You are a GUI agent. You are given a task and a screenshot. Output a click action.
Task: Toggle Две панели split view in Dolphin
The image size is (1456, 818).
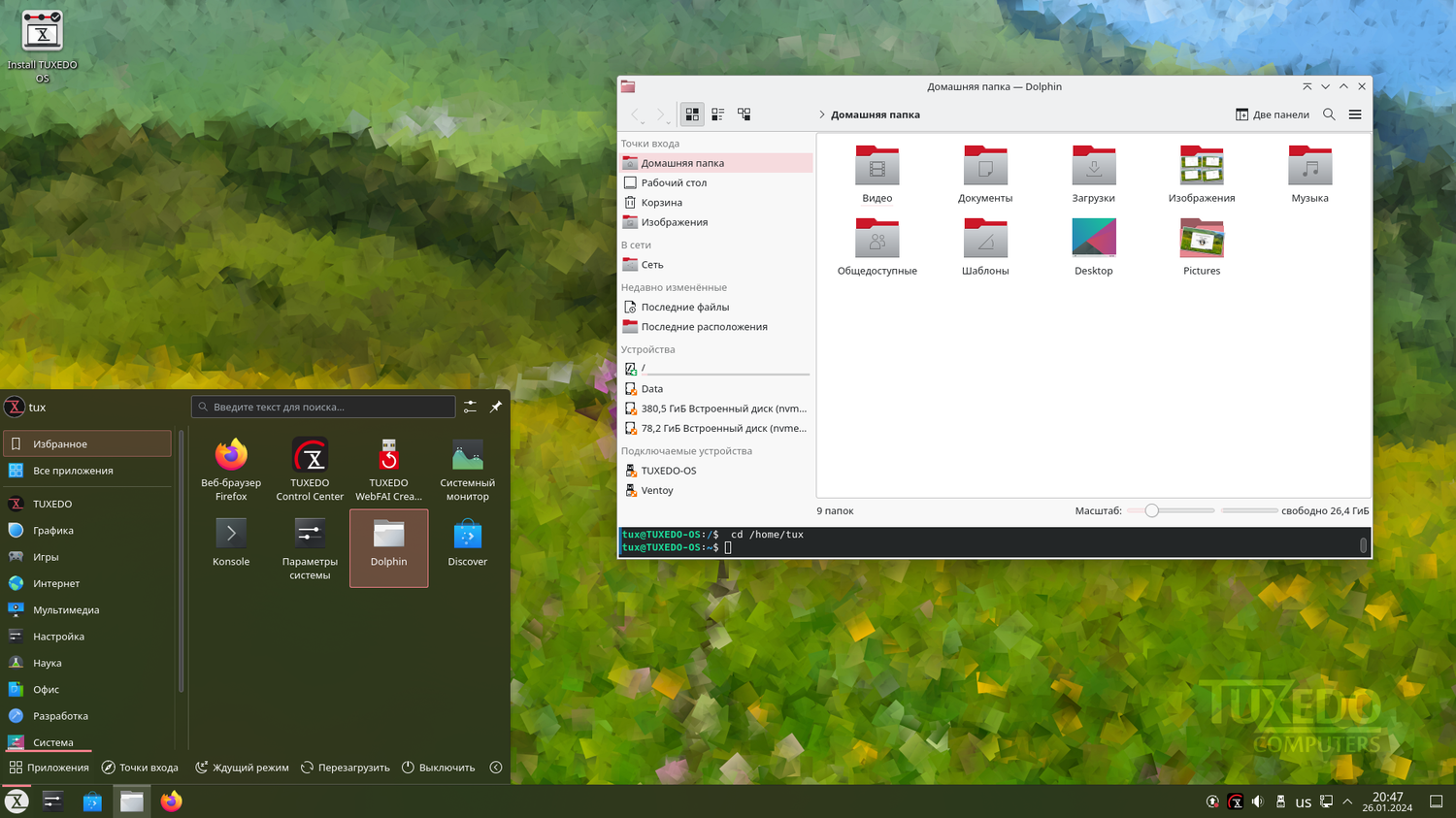1273,115
